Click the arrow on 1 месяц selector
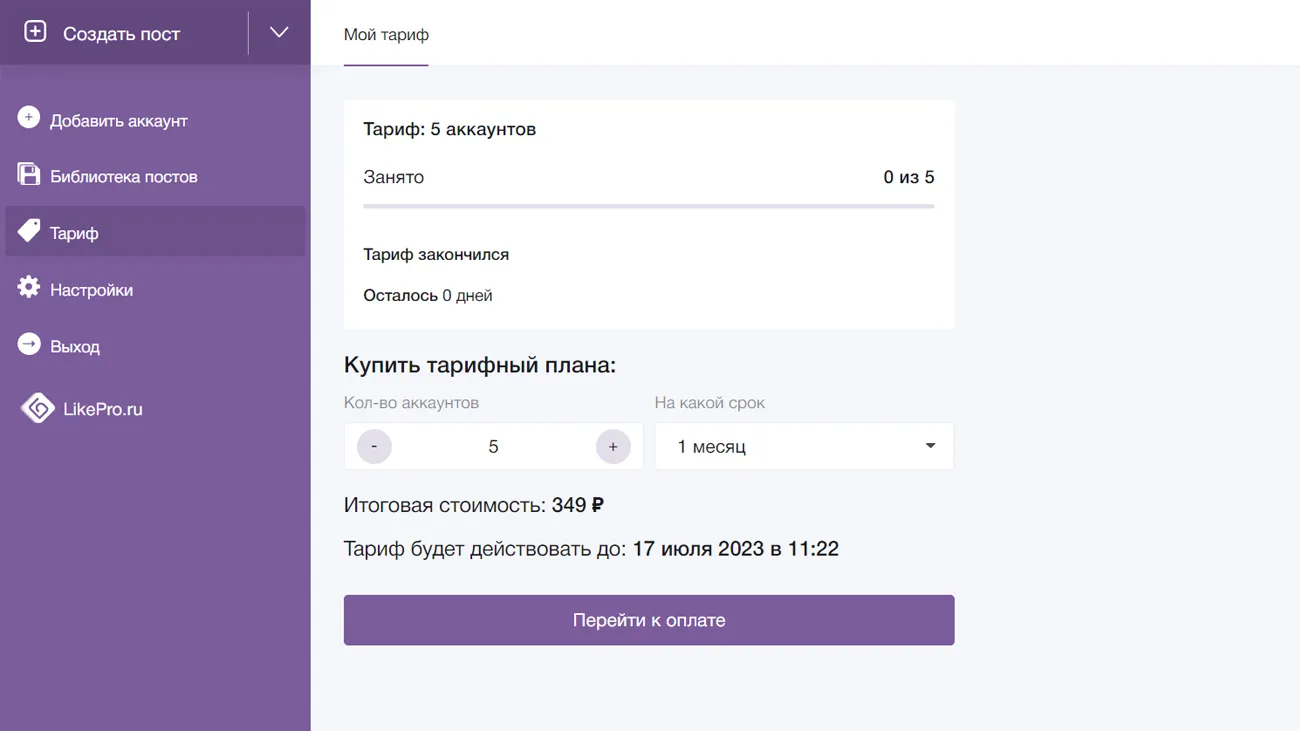 click(x=930, y=446)
